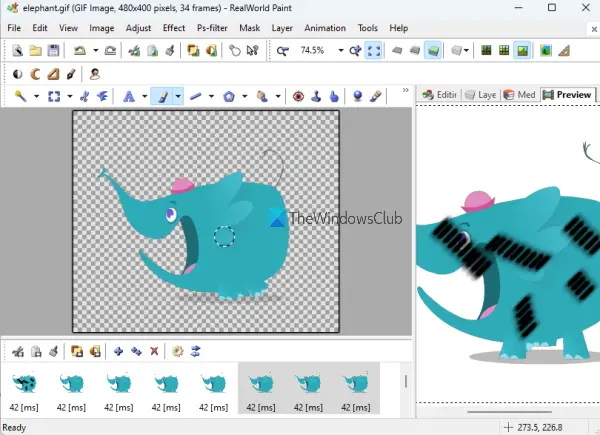Expand hidden tools with the chevron

tap(406, 90)
